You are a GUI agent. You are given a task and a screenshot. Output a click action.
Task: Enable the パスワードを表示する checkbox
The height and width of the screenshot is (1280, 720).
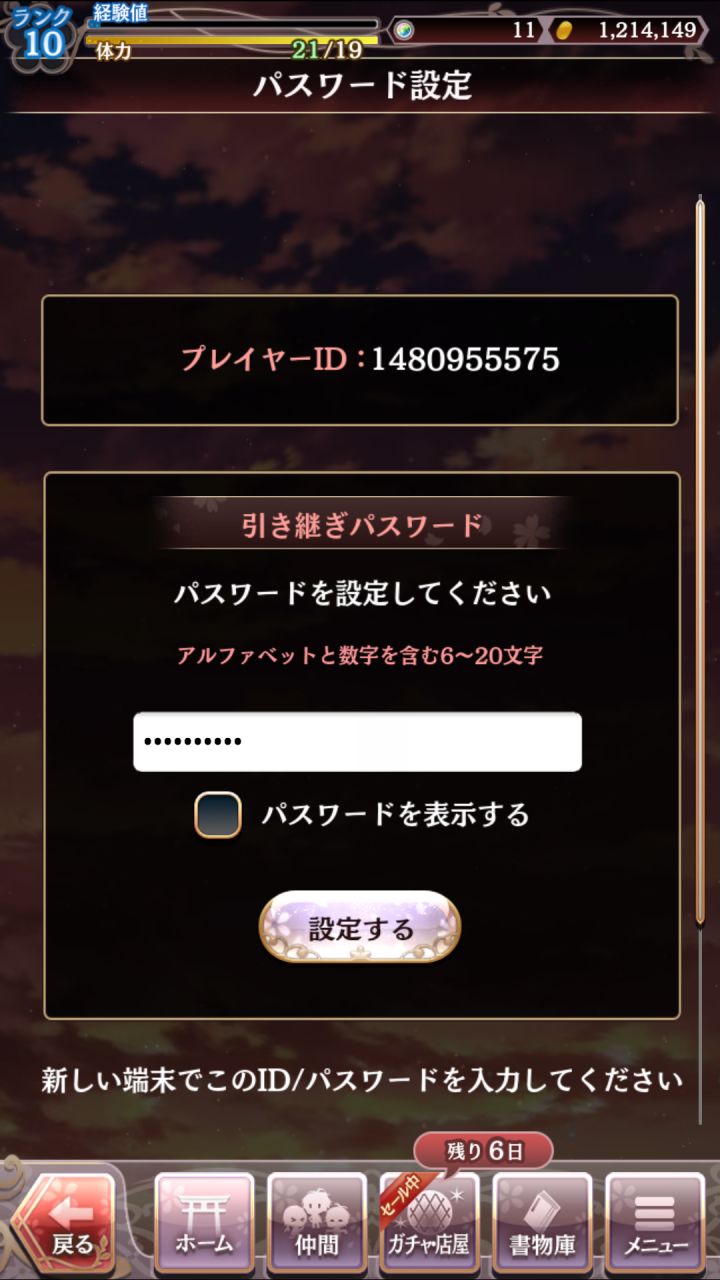[217, 814]
